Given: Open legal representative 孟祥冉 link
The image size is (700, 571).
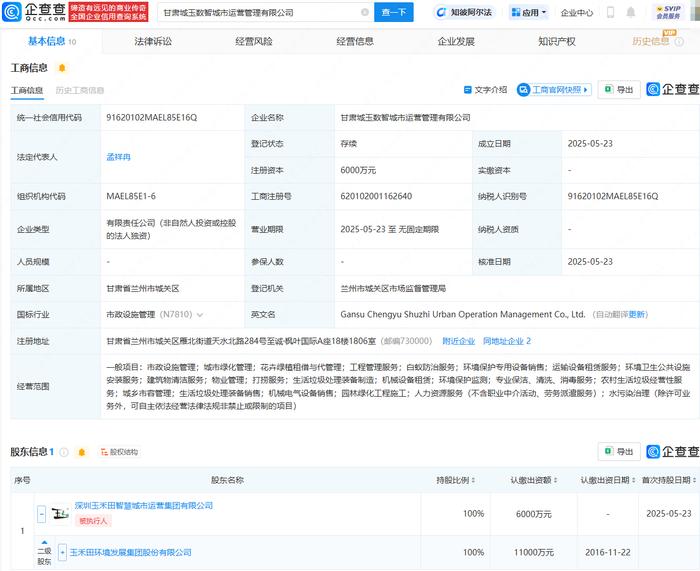Looking at the screenshot, I should click(118, 157).
